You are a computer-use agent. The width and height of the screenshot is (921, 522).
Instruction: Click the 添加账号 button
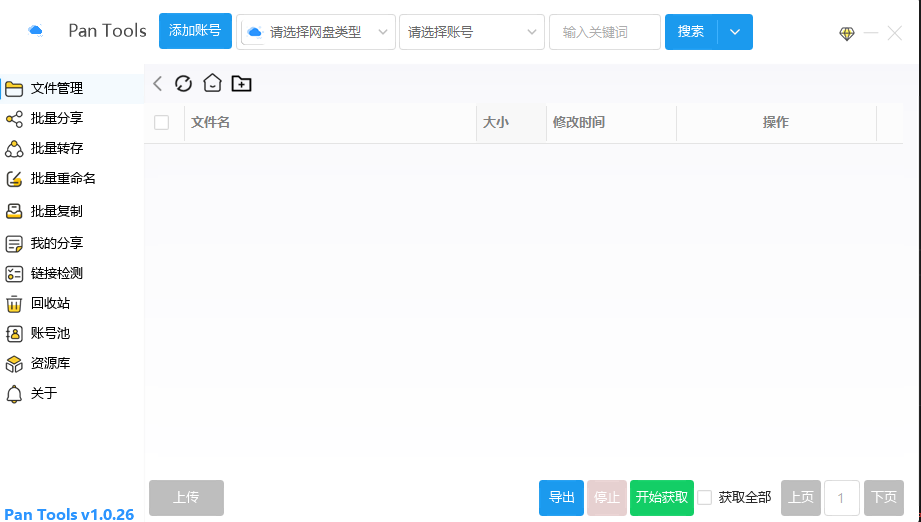tap(196, 31)
